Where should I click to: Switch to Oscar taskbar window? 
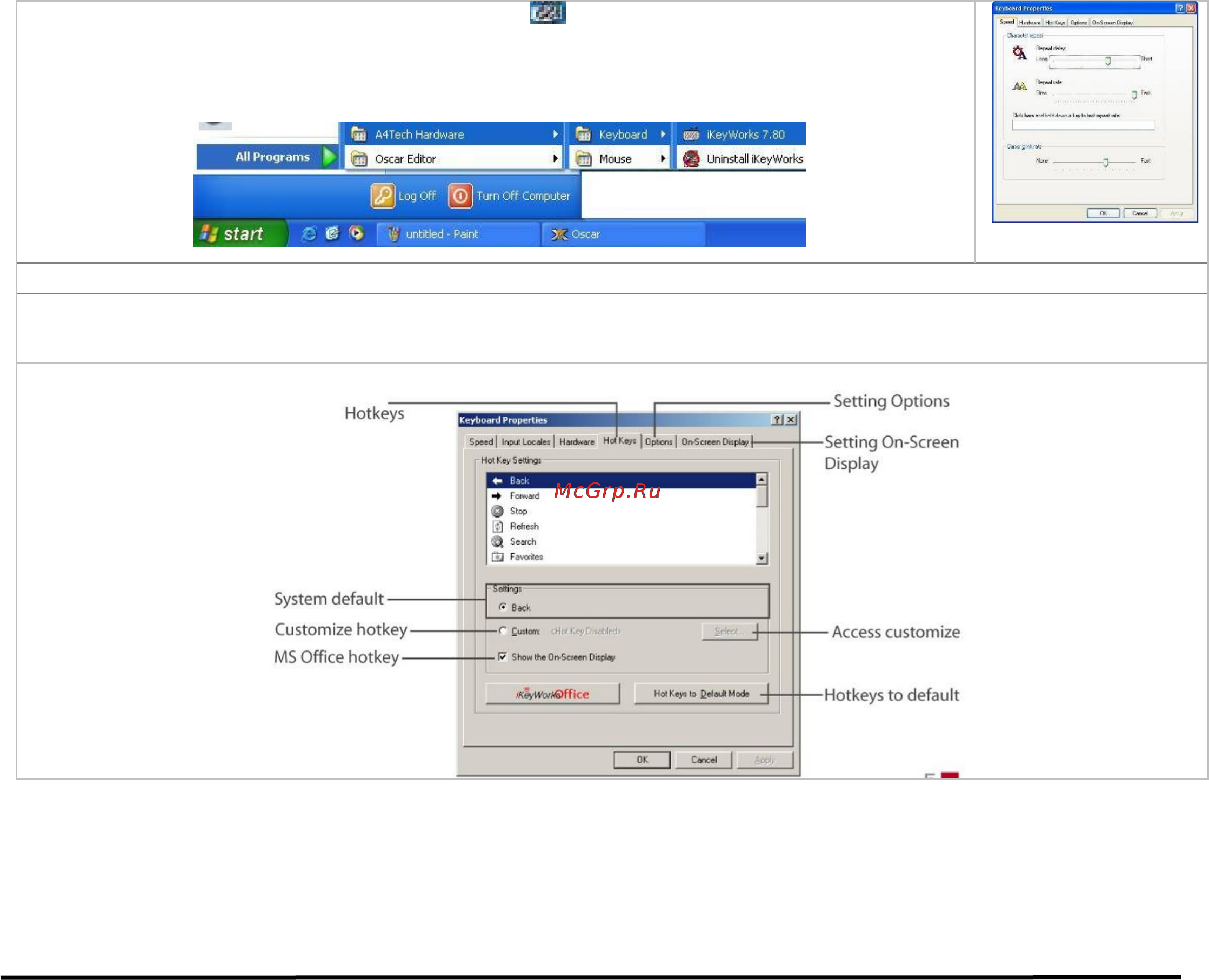[x=624, y=234]
